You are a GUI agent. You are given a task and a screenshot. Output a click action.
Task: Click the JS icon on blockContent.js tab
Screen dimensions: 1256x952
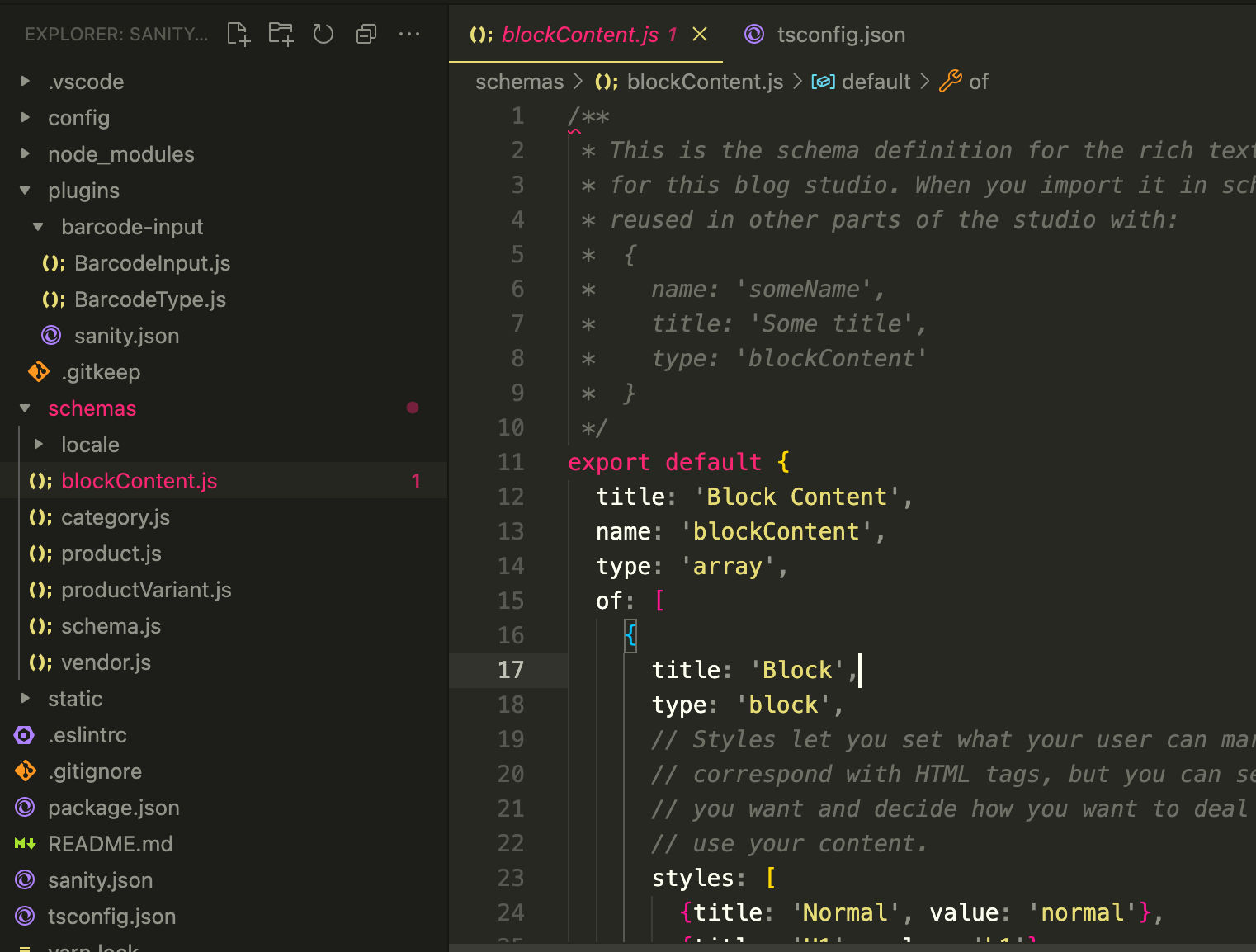[x=481, y=35]
